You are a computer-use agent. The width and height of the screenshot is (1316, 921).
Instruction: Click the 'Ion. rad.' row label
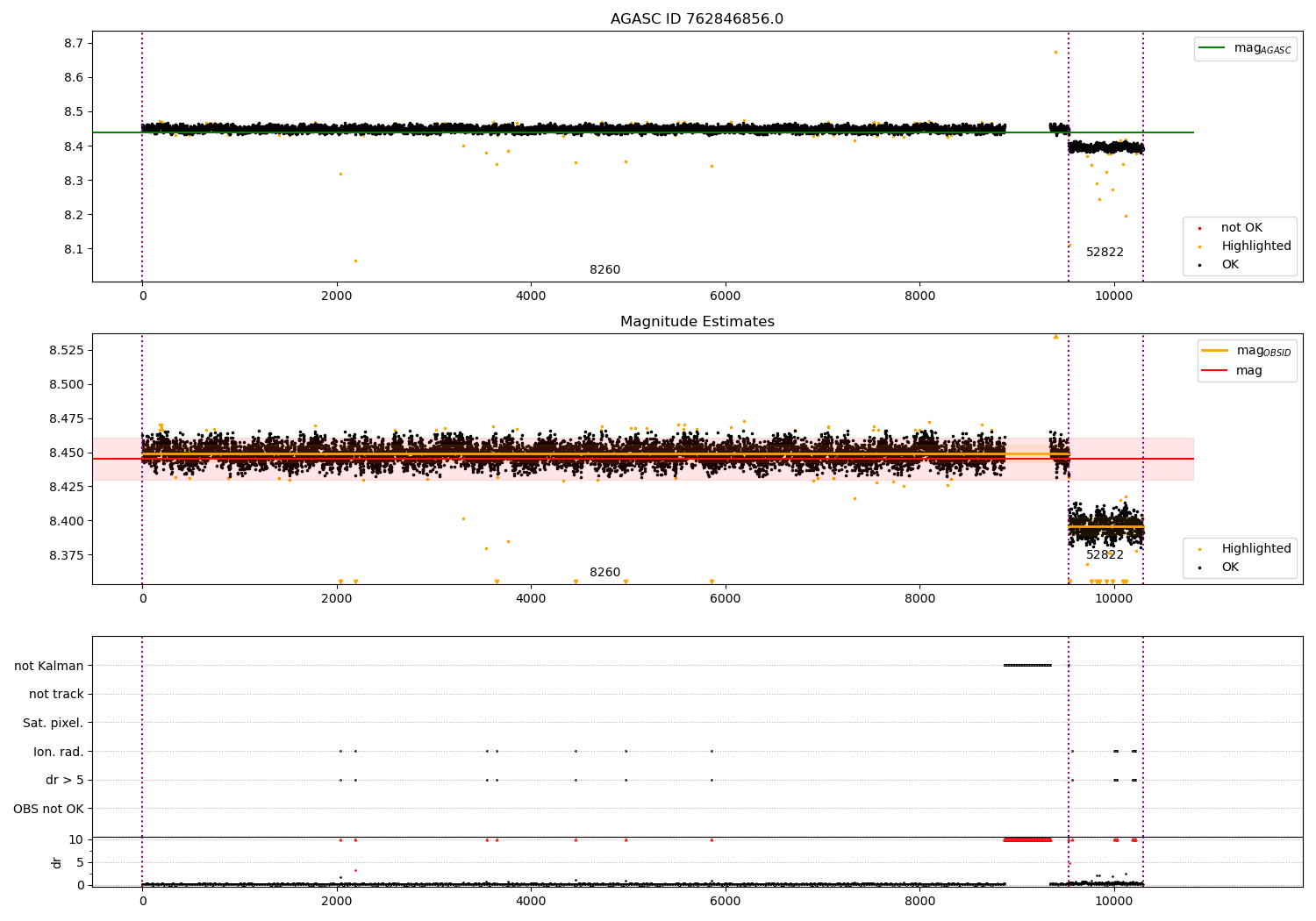(59, 752)
